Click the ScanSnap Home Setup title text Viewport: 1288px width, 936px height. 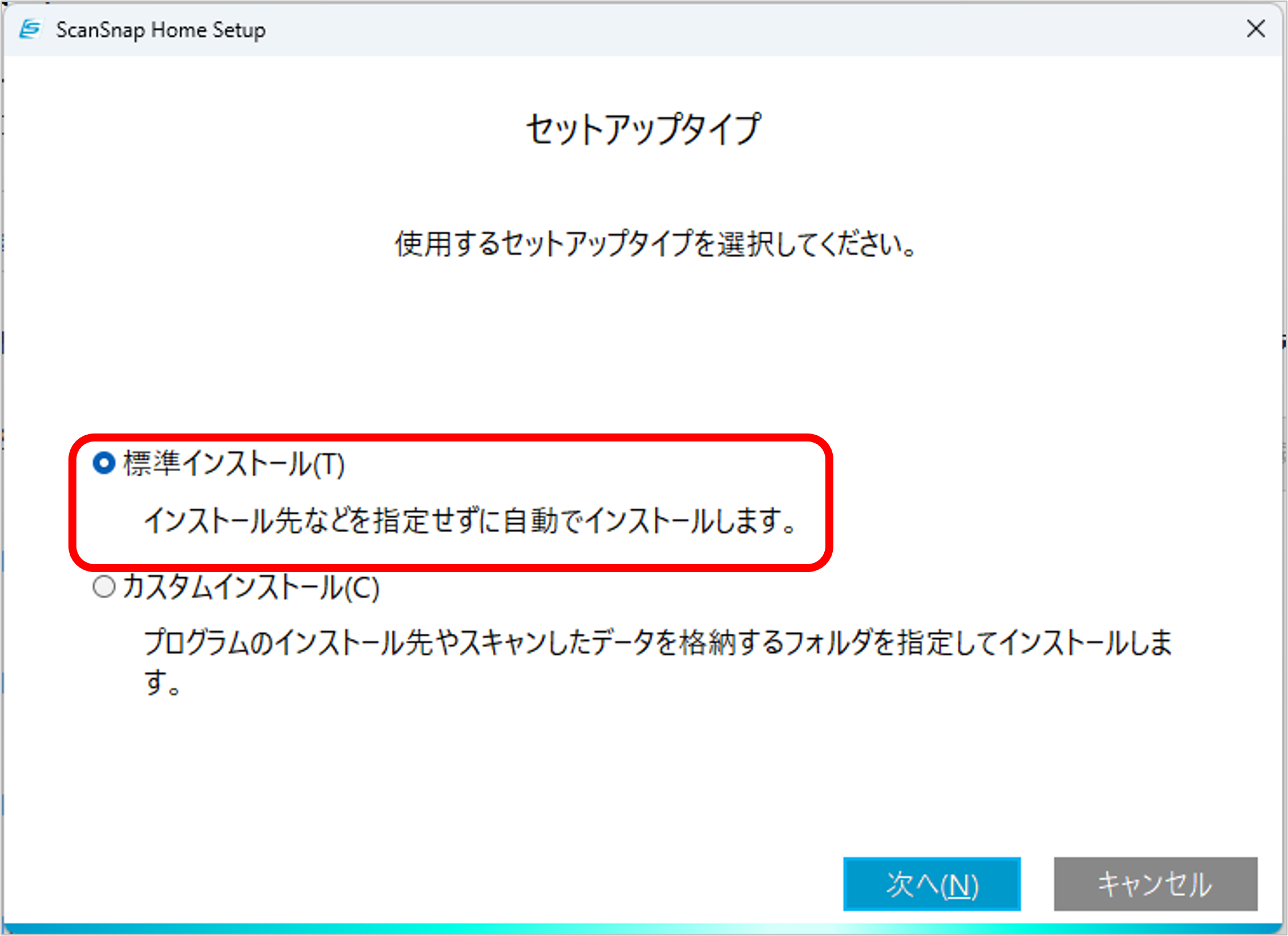point(161,30)
